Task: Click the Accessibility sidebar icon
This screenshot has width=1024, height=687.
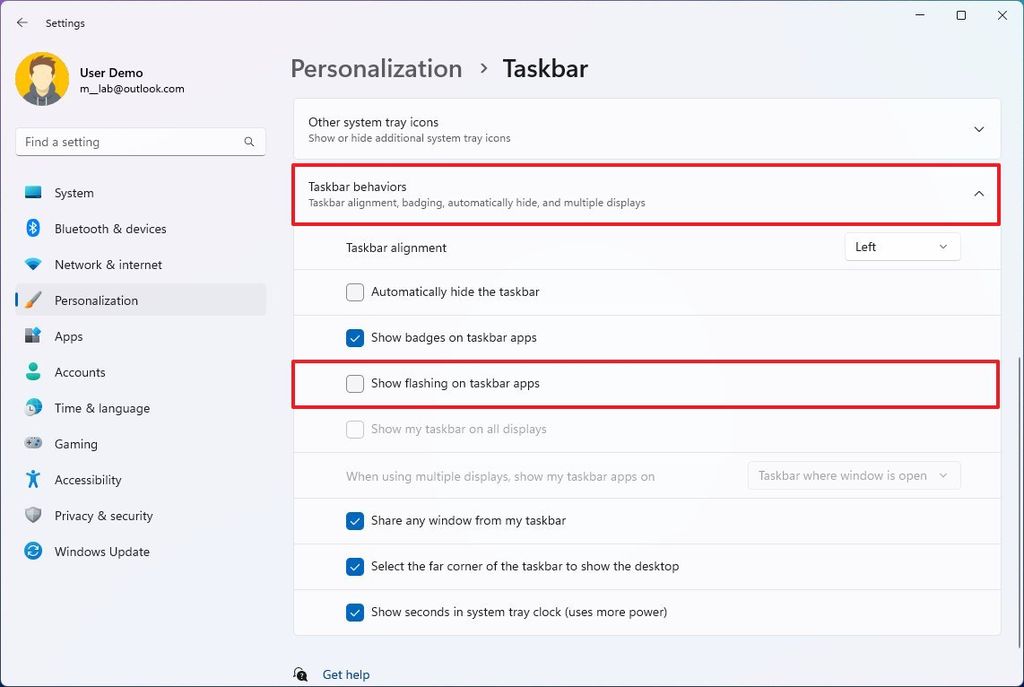Action: [x=33, y=479]
